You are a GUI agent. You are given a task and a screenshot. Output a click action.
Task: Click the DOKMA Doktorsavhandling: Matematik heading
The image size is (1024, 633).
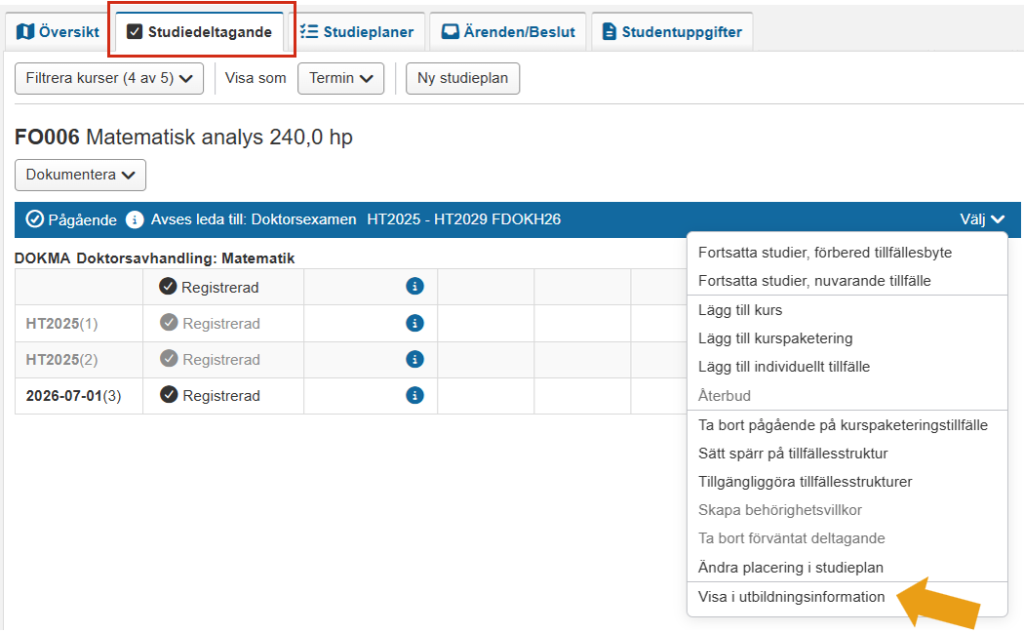(x=155, y=258)
